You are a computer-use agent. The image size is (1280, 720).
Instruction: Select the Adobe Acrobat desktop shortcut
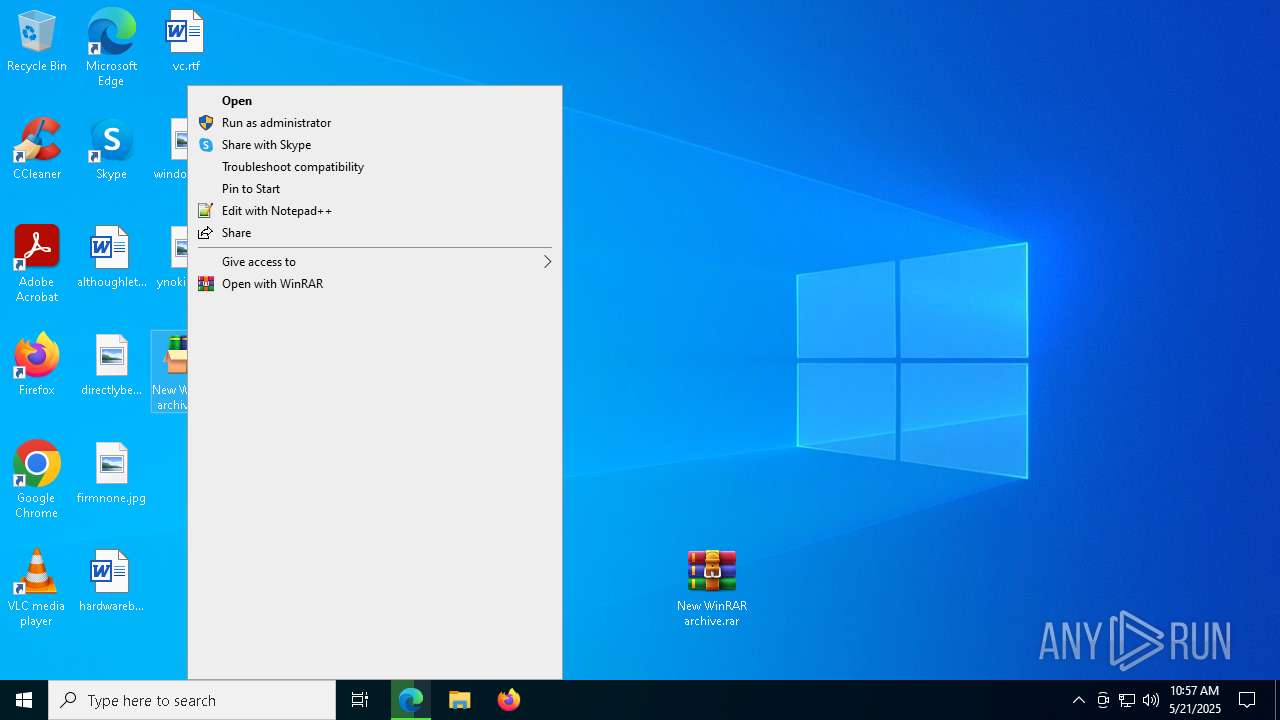[x=37, y=264]
